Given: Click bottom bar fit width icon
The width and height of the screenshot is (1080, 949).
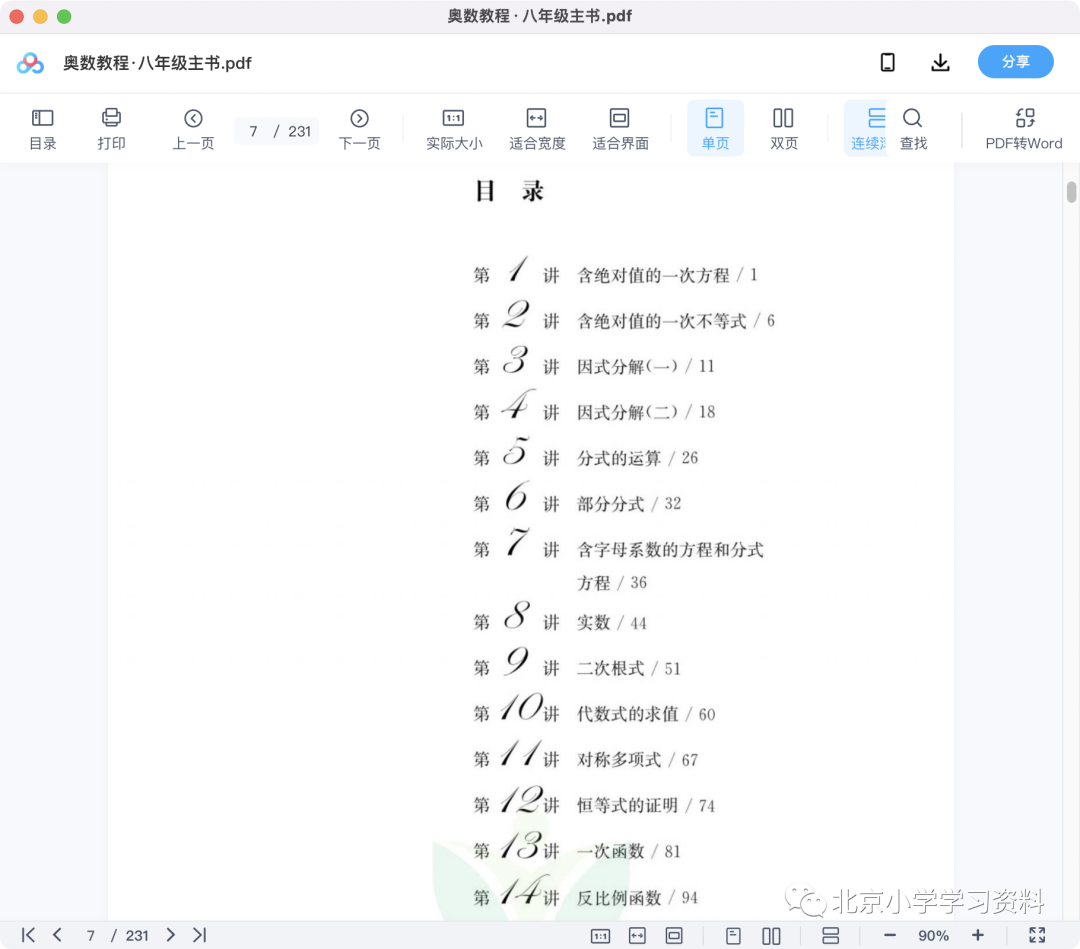Looking at the screenshot, I should 637,935.
